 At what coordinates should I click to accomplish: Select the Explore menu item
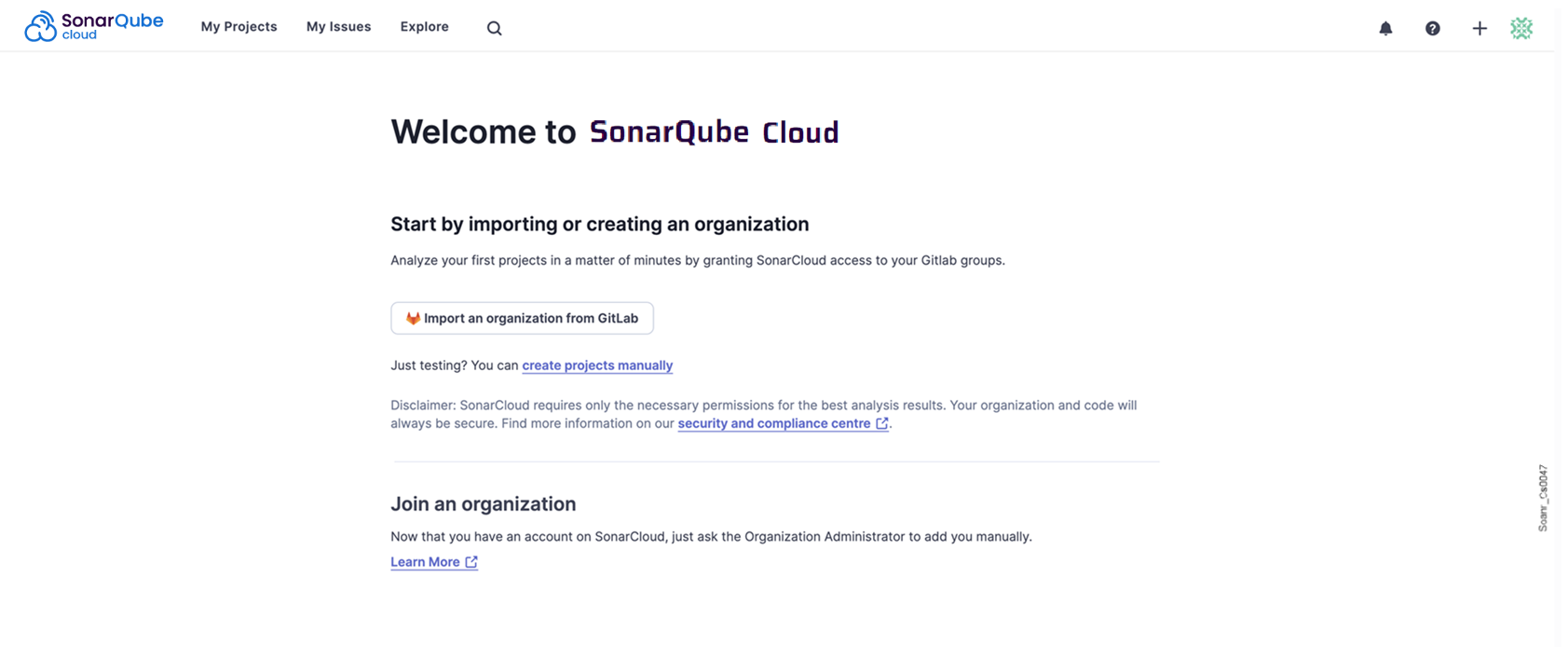coord(424,27)
